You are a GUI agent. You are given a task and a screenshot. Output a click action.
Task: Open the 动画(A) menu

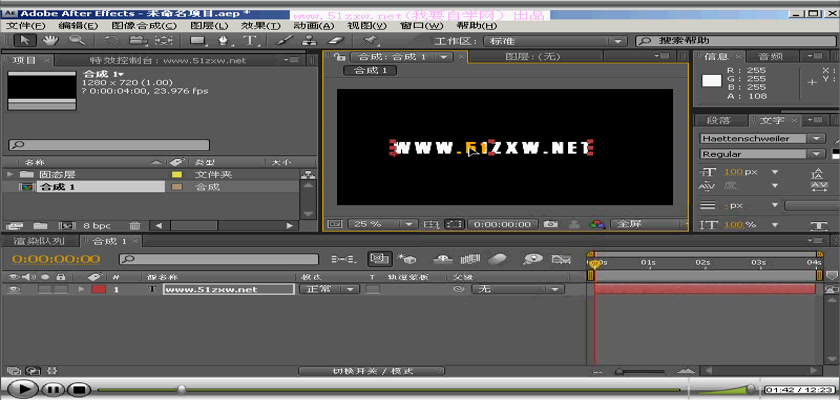coord(314,26)
